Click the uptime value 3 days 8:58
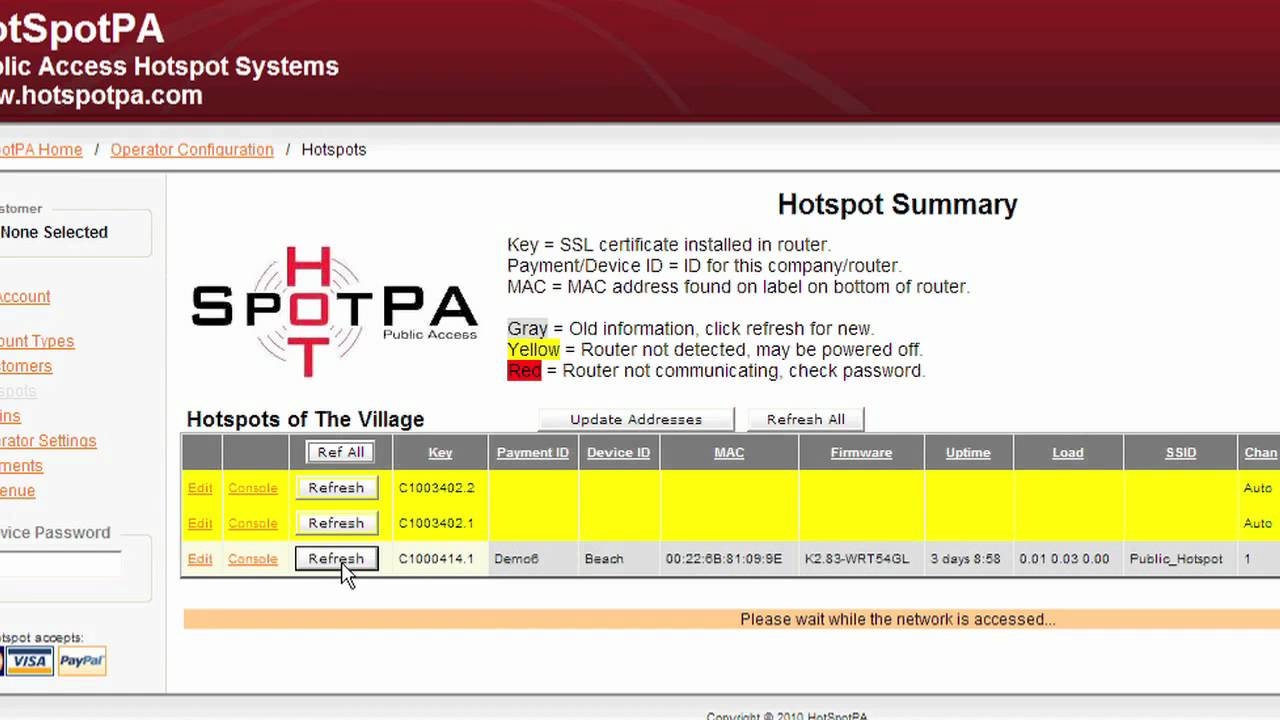 point(965,559)
